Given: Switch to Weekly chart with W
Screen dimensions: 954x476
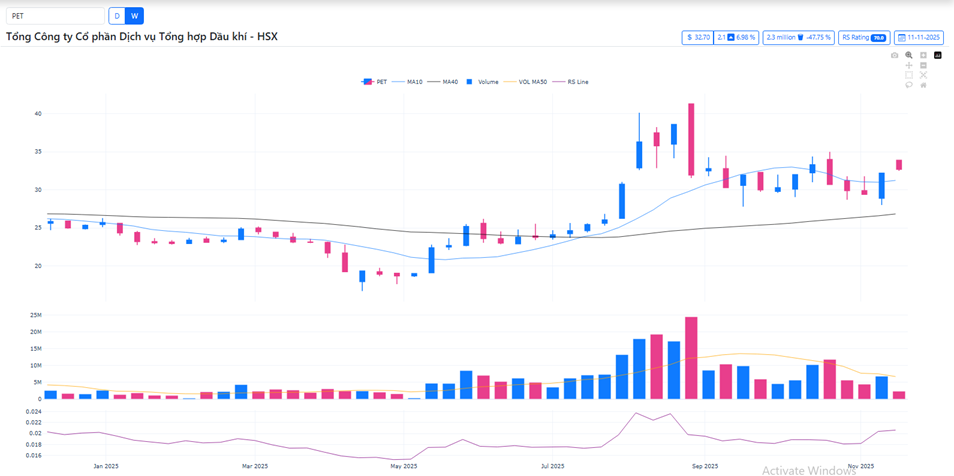Looking at the screenshot, I should click(135, 16).
